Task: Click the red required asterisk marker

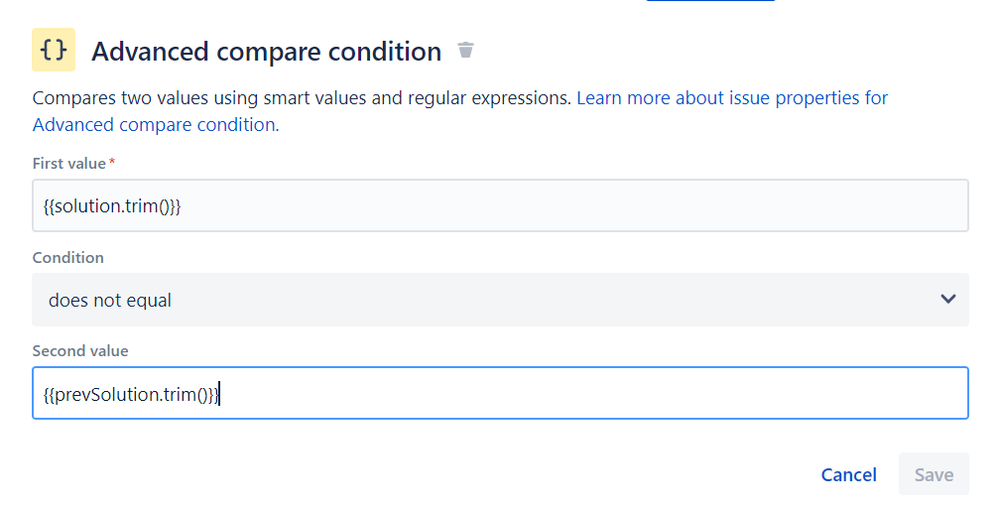Action: 112,161
